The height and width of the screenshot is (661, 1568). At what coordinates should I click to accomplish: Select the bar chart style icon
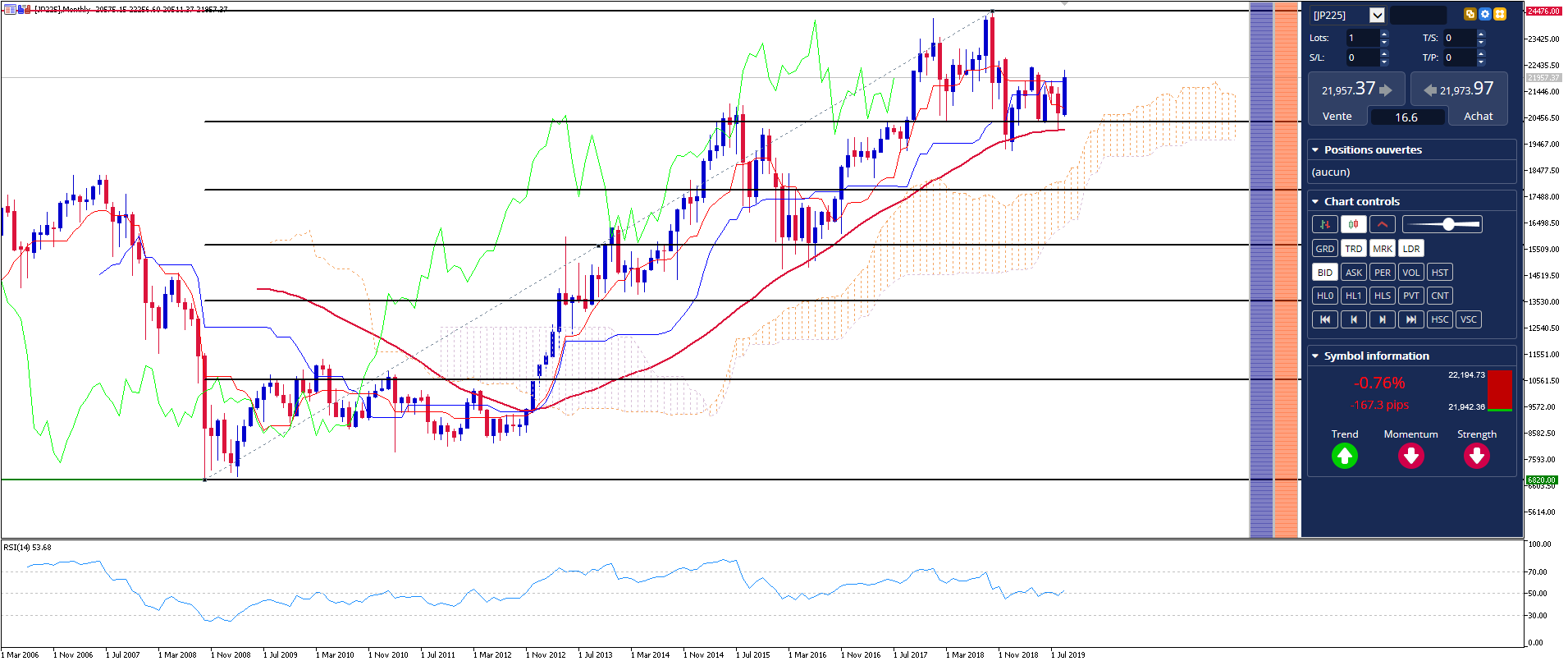coord(1324,224)
